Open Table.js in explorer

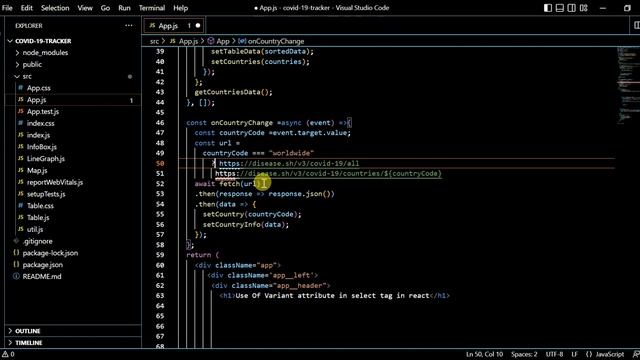[38, 218]
